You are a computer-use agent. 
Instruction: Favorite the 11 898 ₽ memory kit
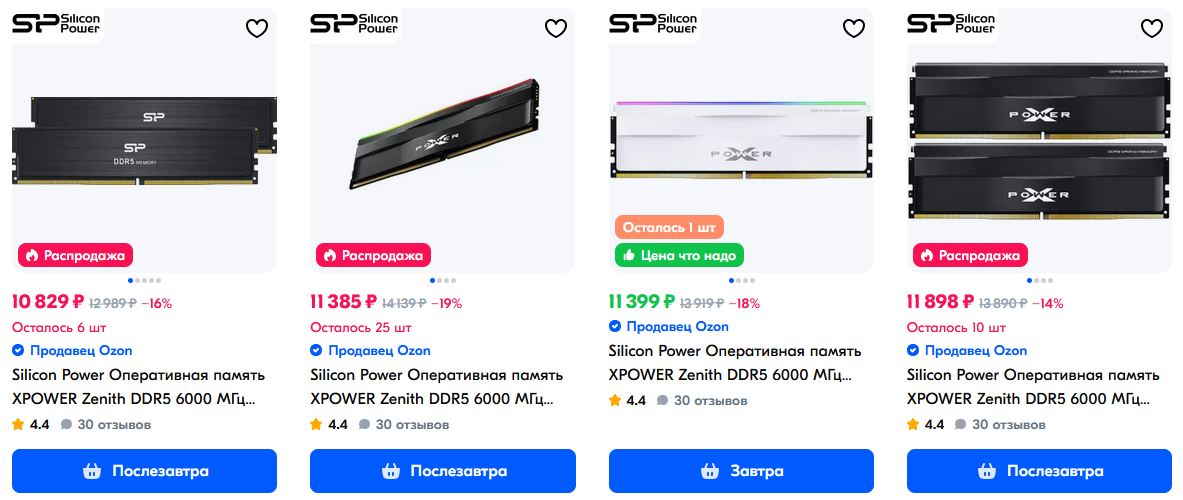[1151, 29]
